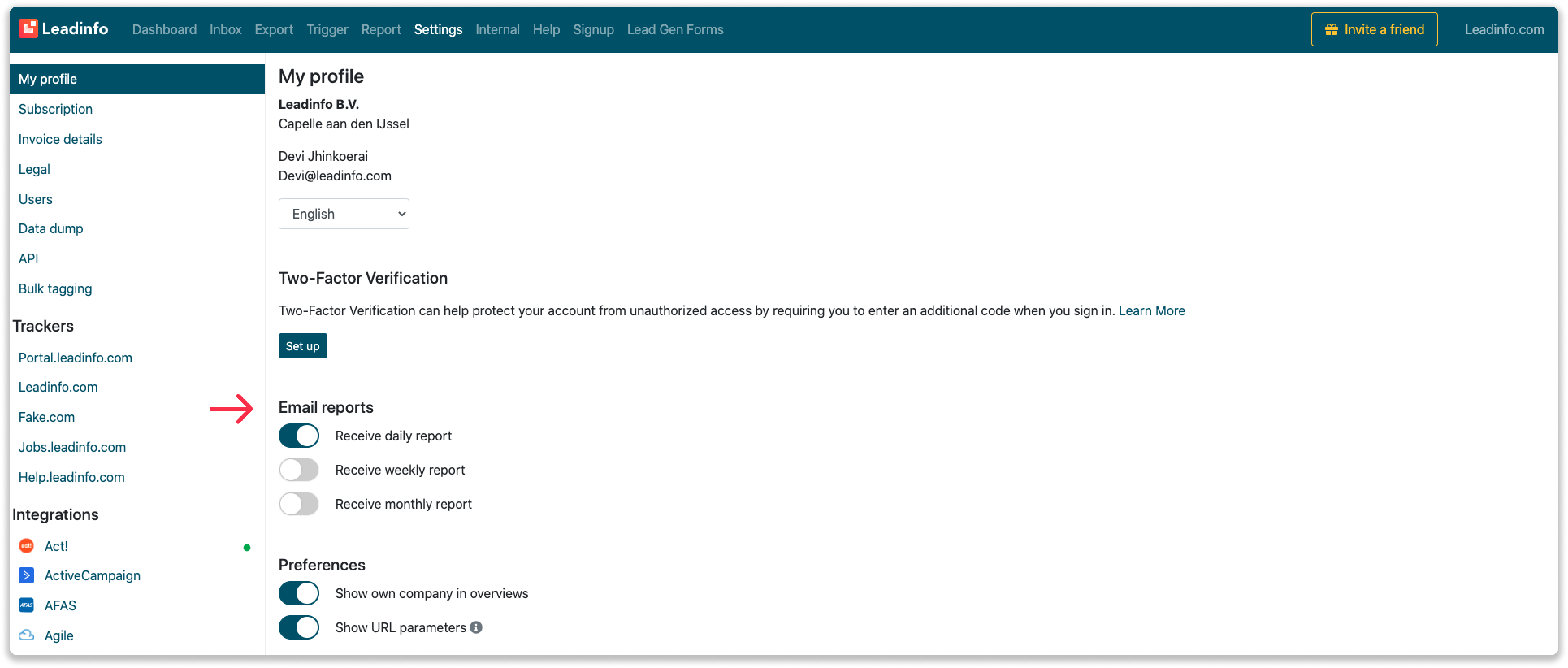Open Invoice details in the sidebar

60,139
